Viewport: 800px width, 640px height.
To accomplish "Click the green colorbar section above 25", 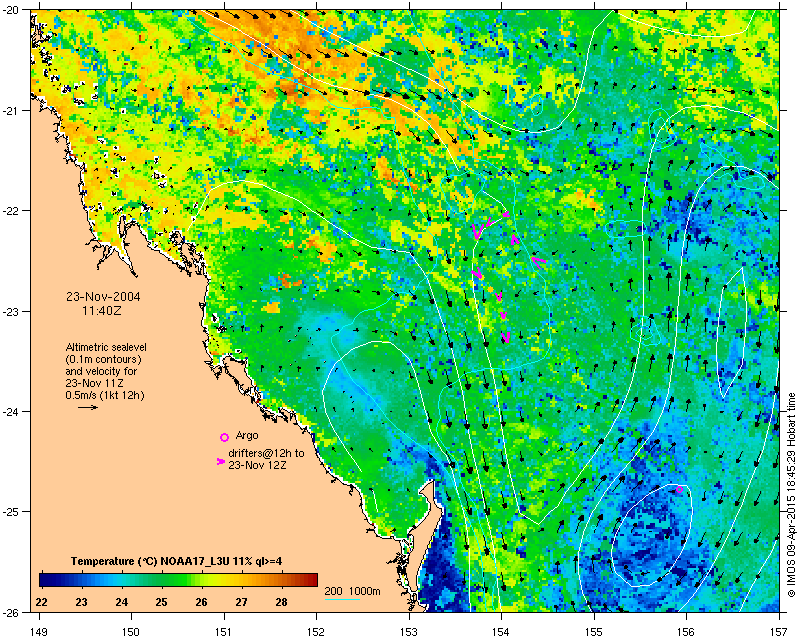I will point(162,580).
